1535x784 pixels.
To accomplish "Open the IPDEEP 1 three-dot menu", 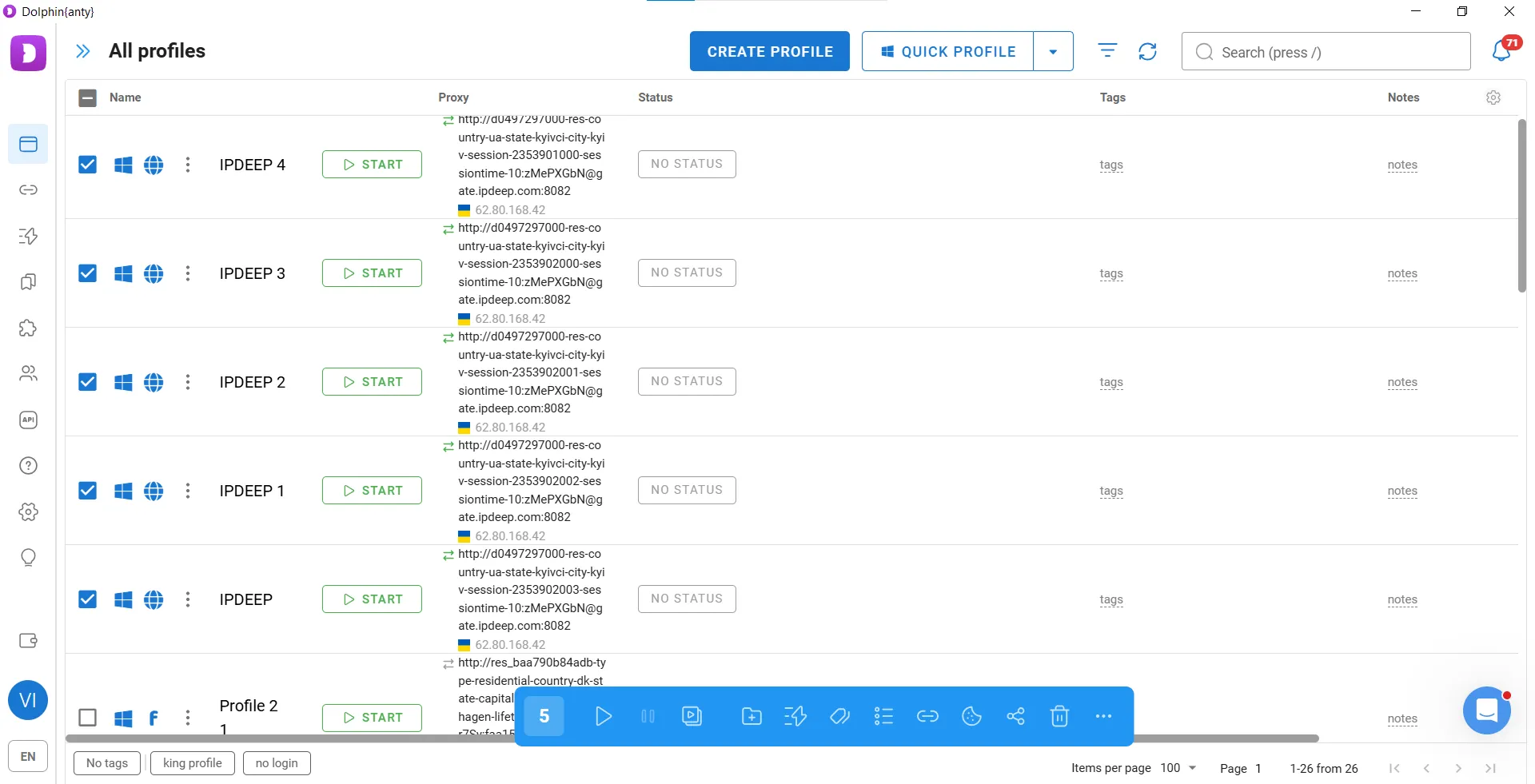I will point(188,491).
